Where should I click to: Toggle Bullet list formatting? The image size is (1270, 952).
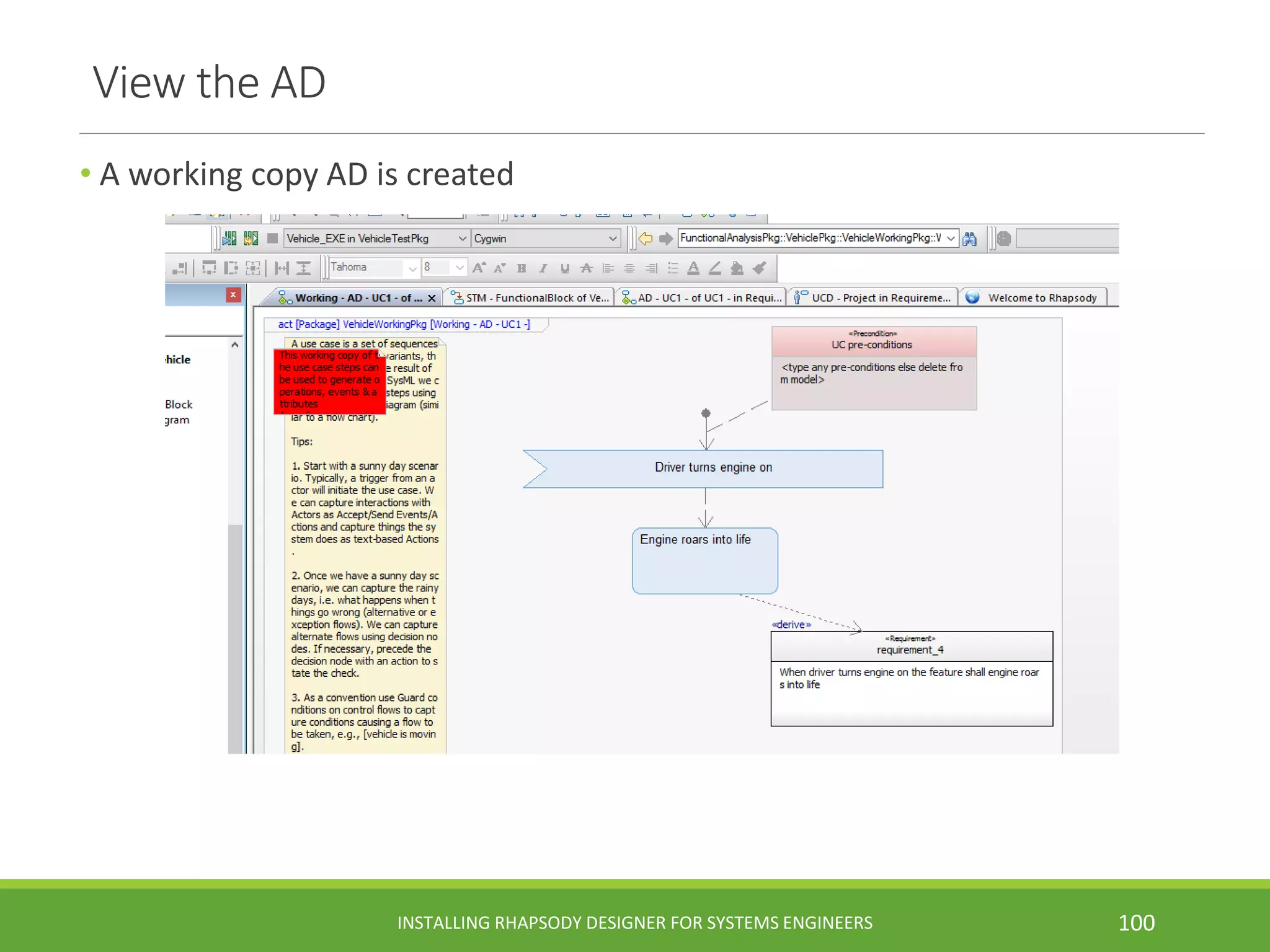pos(673,268)
